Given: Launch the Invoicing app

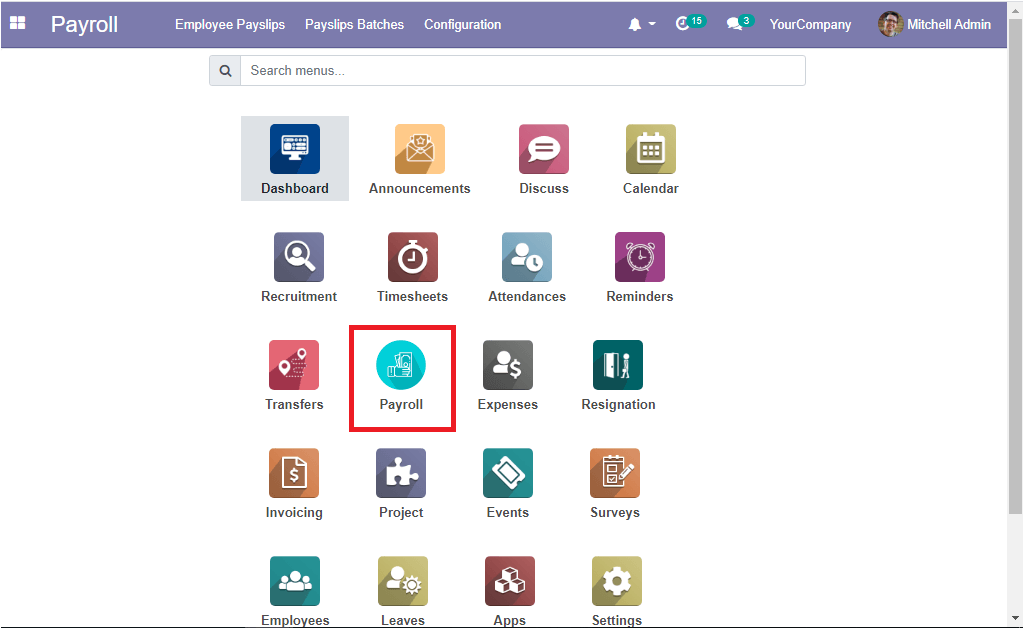Looking at the screenshot, I should 294,474.
